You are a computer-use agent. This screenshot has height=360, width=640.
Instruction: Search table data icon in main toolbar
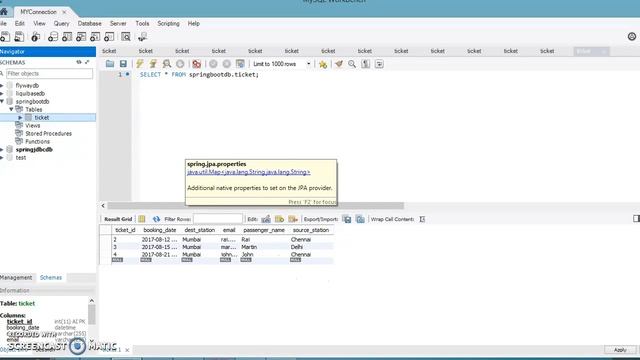click(126, 37)
